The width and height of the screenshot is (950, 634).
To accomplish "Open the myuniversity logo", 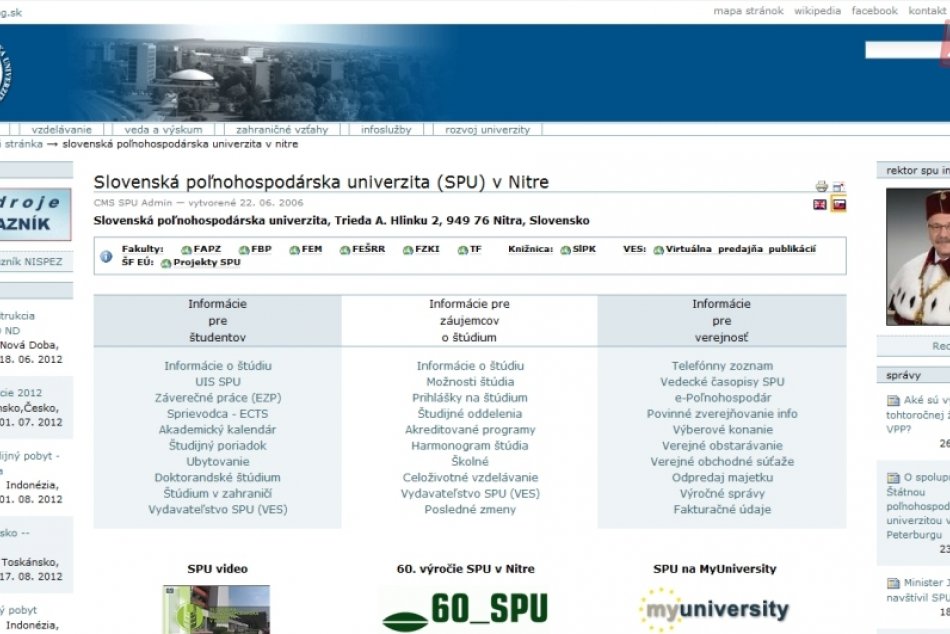I will (714, 608).
